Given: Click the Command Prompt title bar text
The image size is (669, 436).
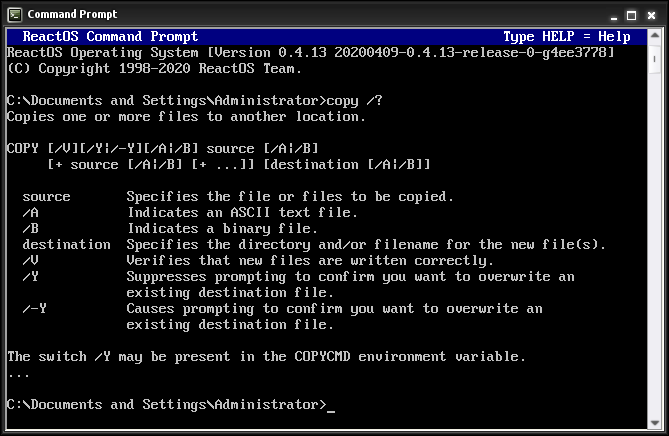Looking at the screenshot, I should point(72,15).
